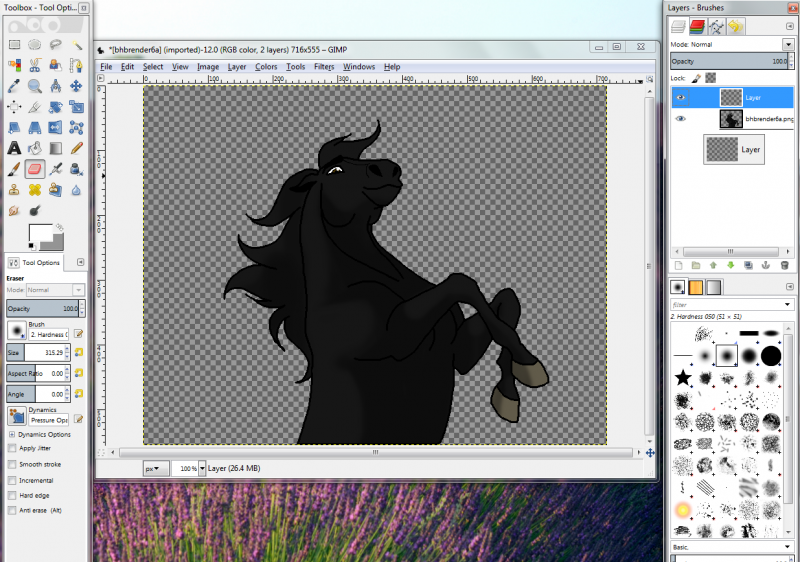Select the Airbrush tool
The height and width of the screenshot is (562, 800).
point(56,169)
